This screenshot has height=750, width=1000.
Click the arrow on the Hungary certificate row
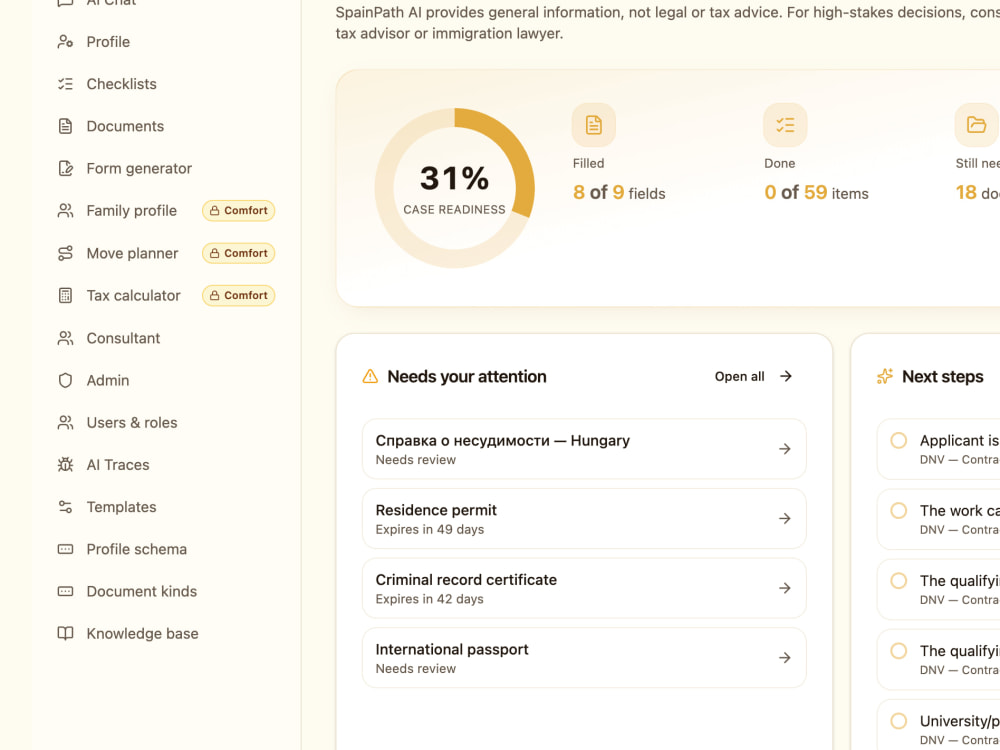[785, 449]
